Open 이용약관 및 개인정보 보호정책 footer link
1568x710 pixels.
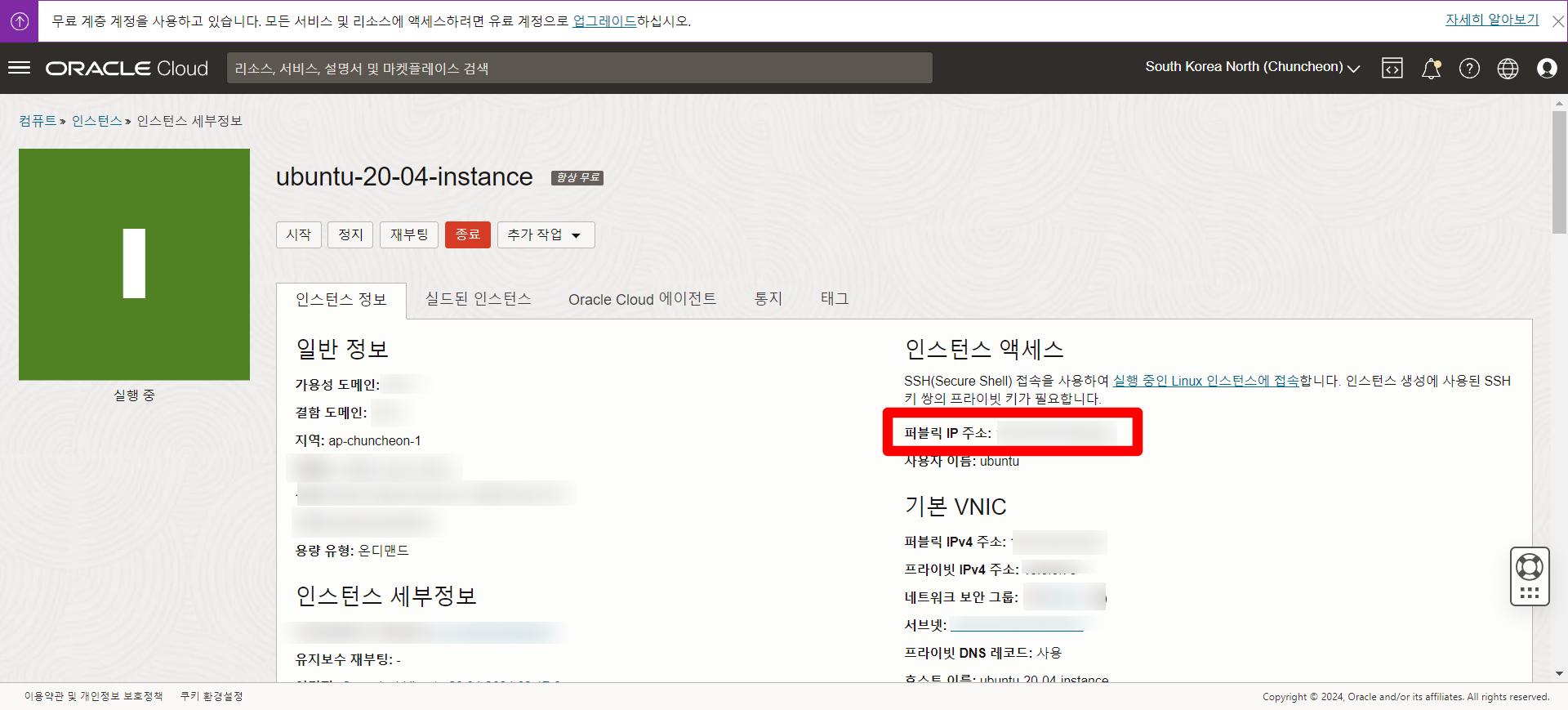[x=93, y=696]
